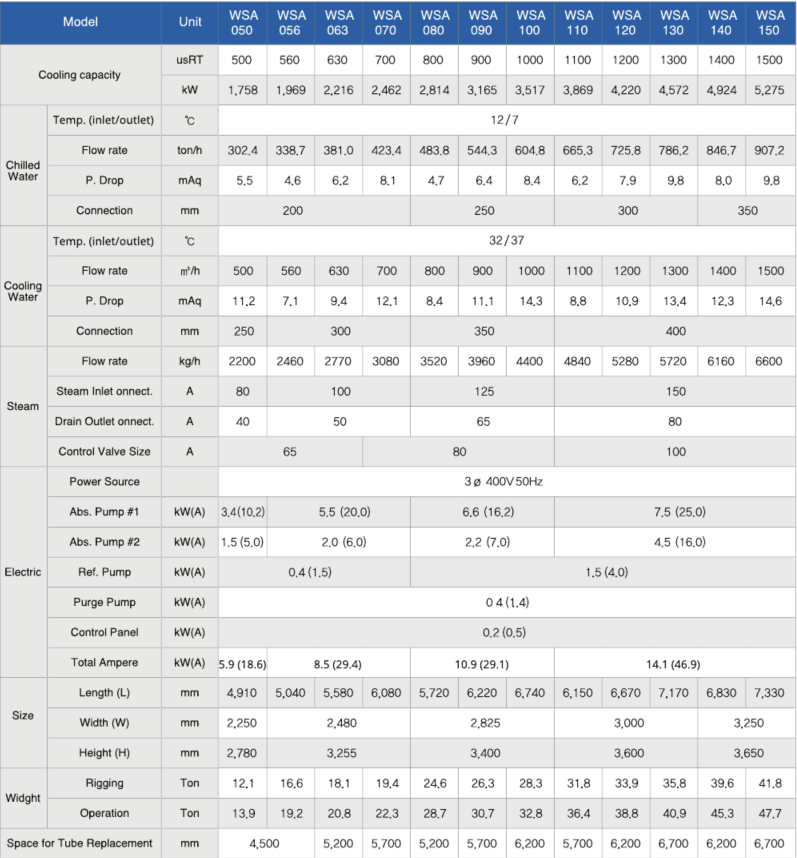
Task: Select Total Ampere value 5.9 (18.6)
Action: (x=242, y=664)
